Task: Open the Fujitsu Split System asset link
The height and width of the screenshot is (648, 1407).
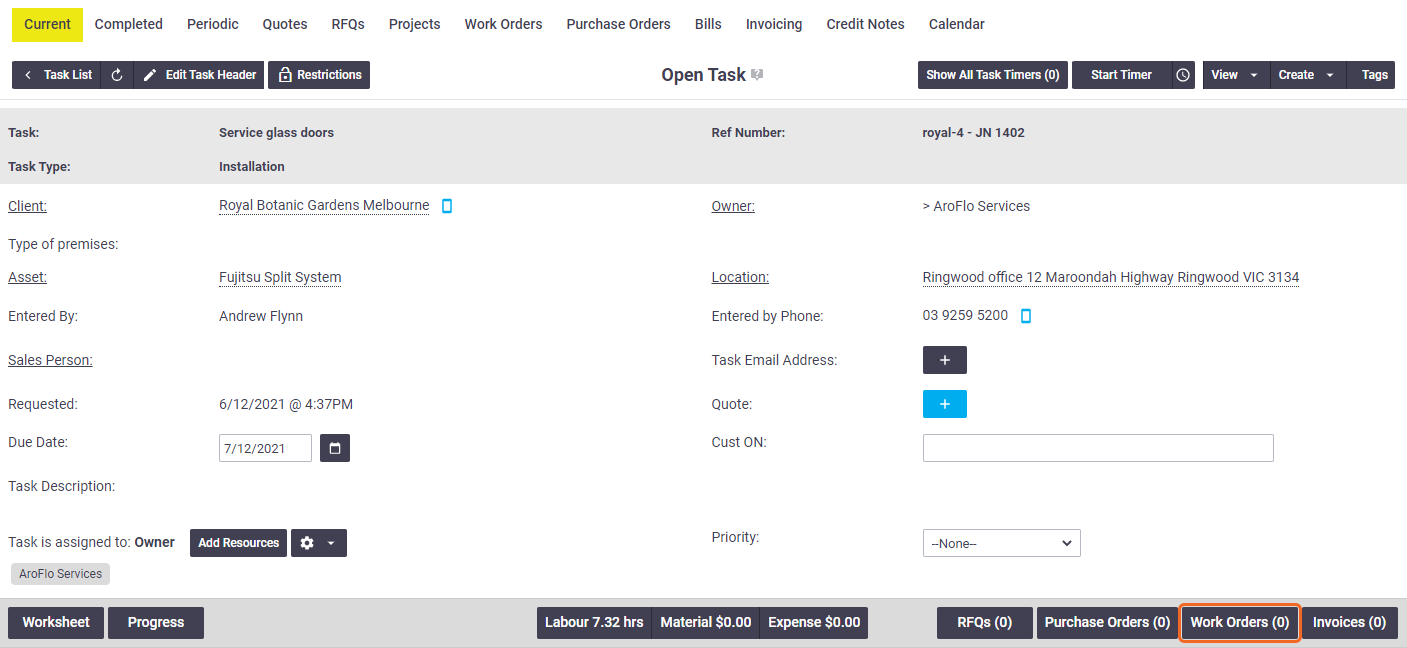Action: point(280,278)
